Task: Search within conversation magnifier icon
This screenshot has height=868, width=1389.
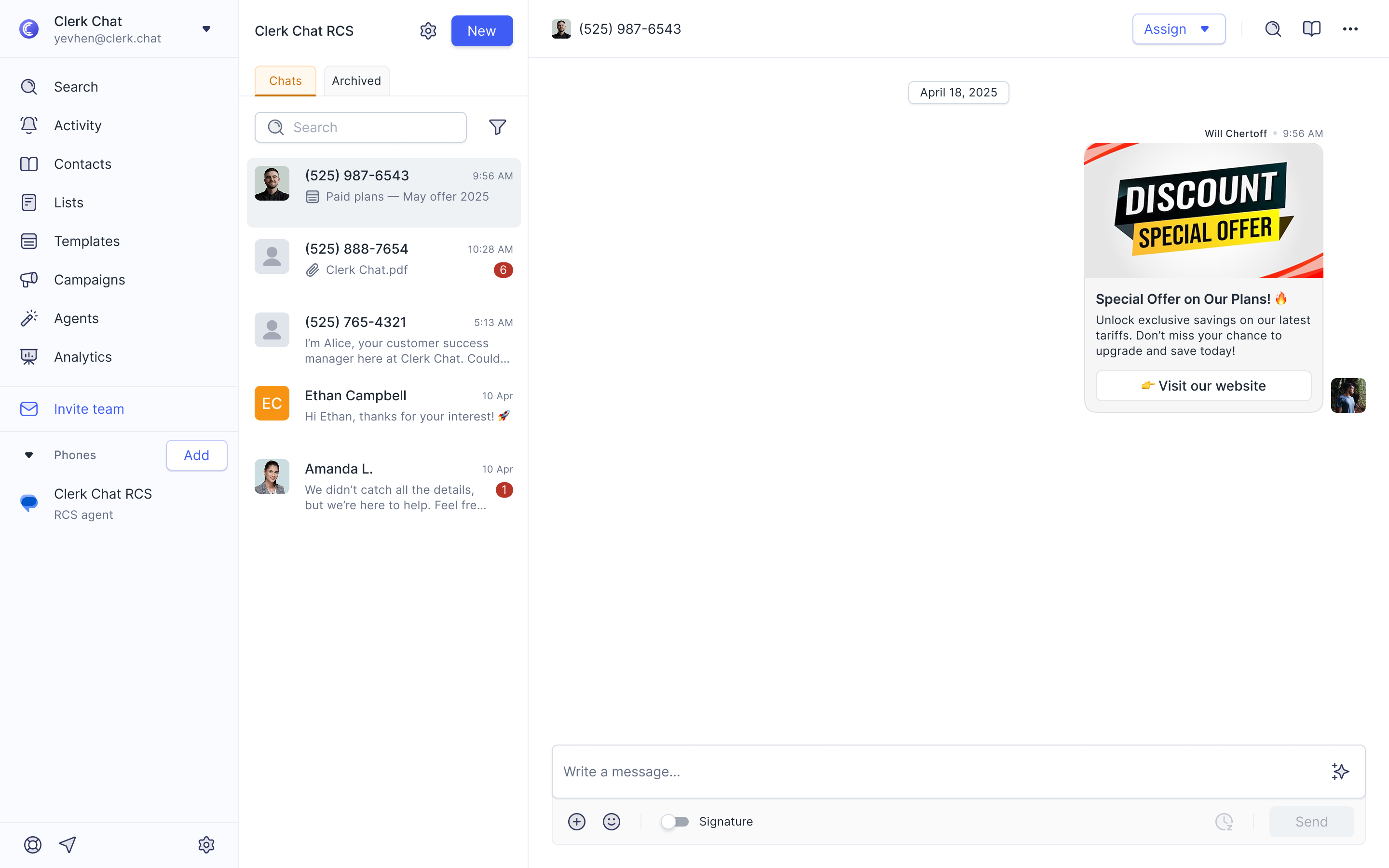Action: pos(1272,29)
